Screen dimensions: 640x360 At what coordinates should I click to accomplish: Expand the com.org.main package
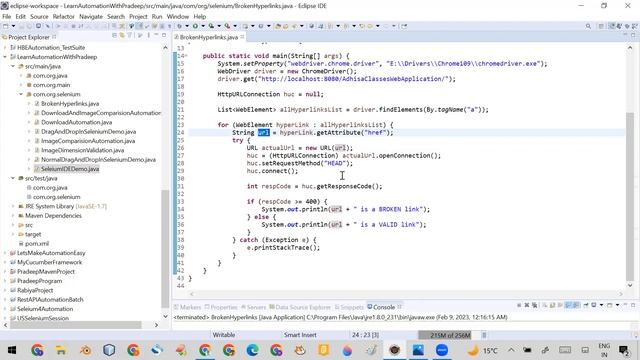tap(21, 85)
